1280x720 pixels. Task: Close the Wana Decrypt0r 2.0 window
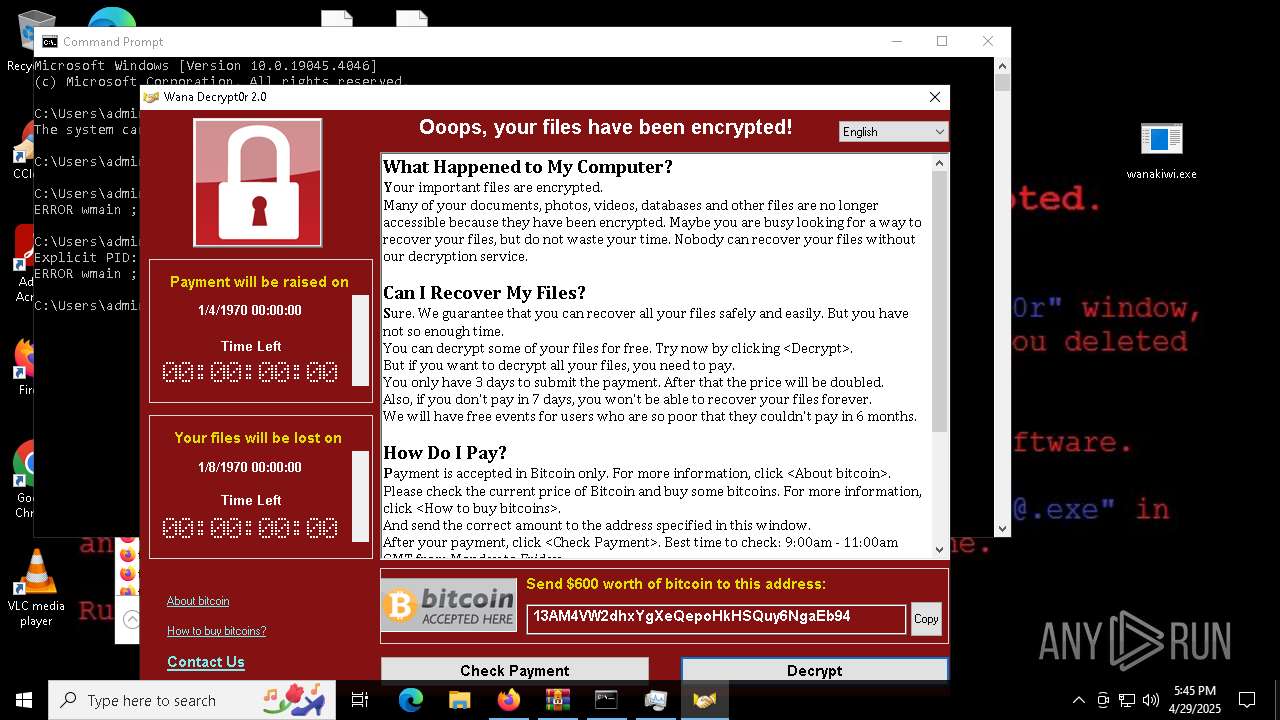[x=935, y=97]
